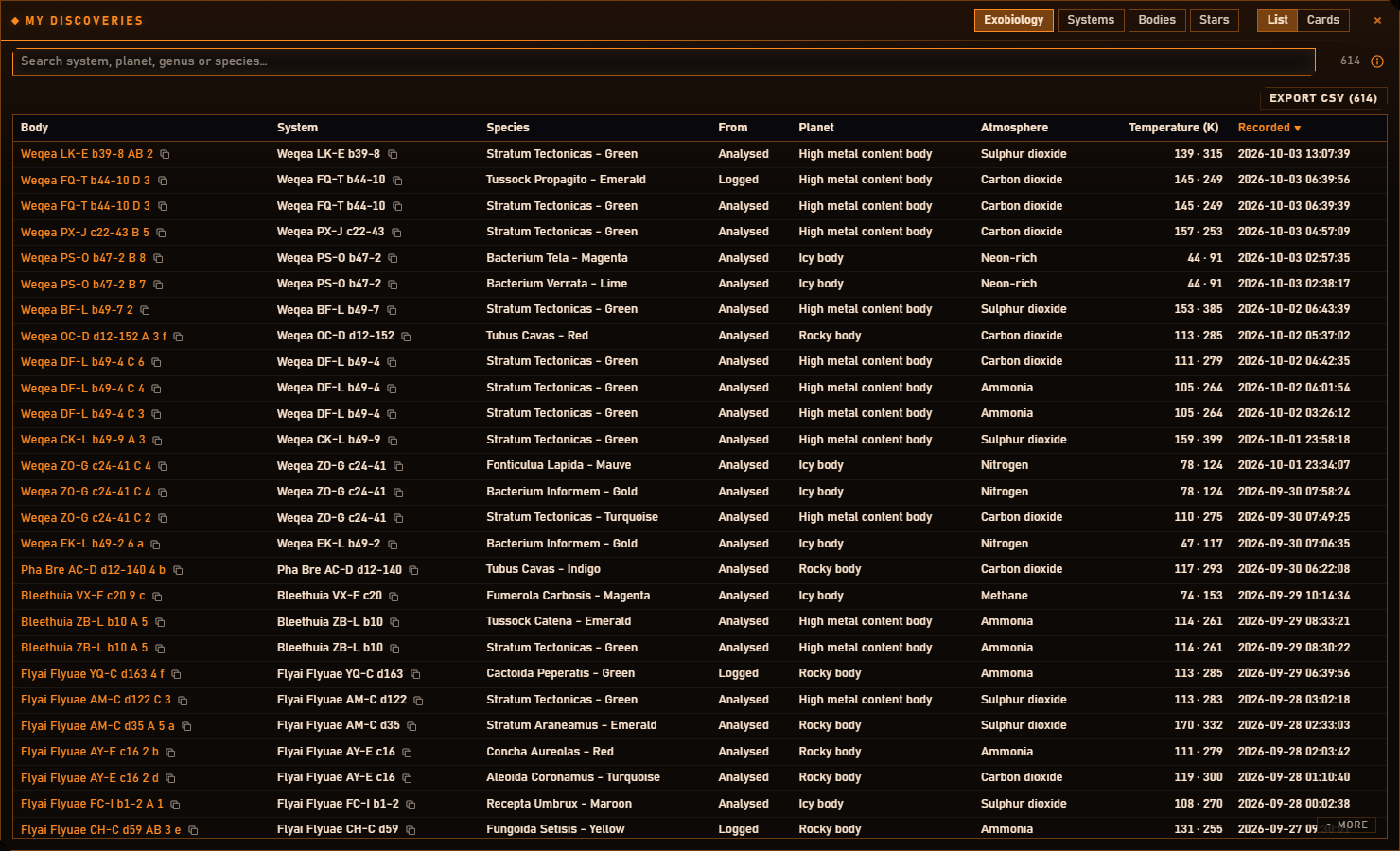Copy body name Weqea LK-E b39-8 AB 2
The image size is (1400, 851).
[x=165, y=154]
